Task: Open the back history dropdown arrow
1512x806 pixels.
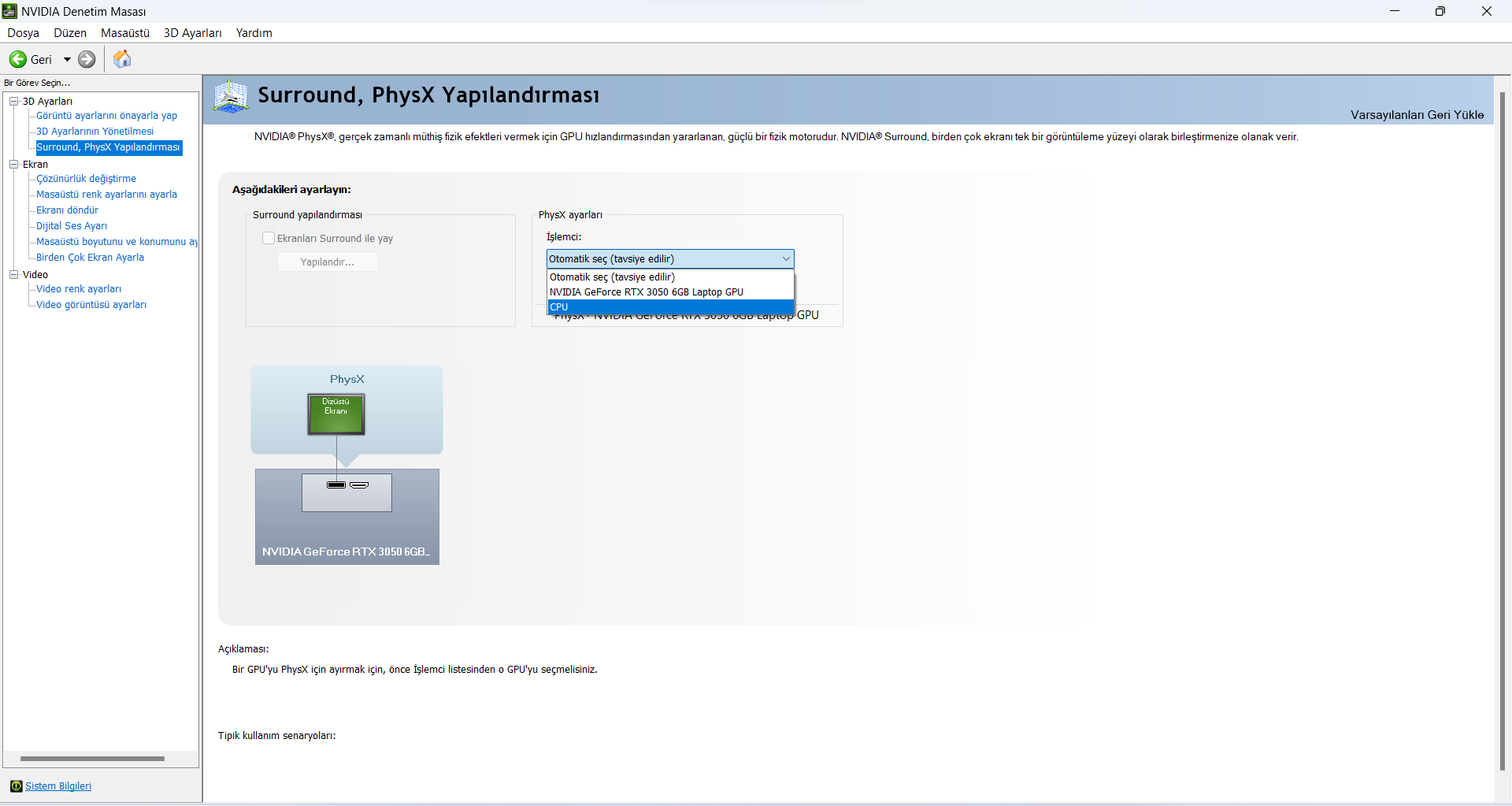Action: (x=67, y=59)
